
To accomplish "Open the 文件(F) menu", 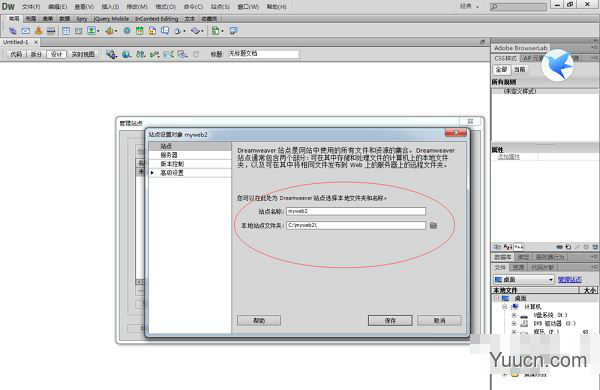I will click(x=31, y=7).
